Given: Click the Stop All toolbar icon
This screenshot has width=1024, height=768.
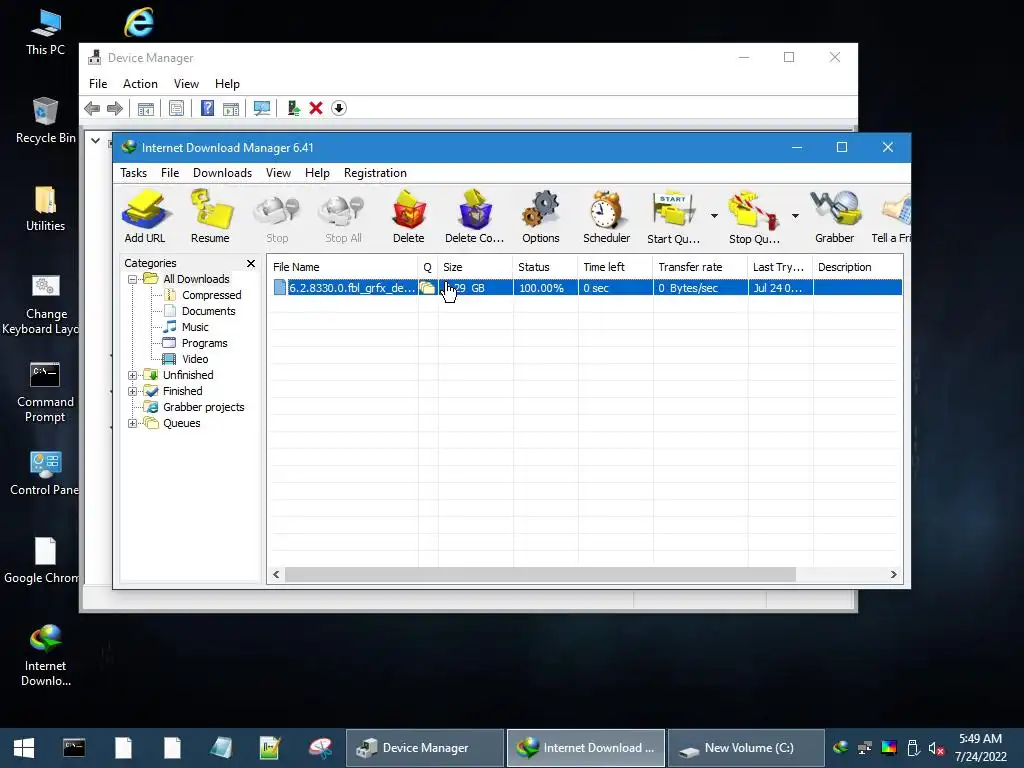Looking at the screenshot, I should coord(344,217).
